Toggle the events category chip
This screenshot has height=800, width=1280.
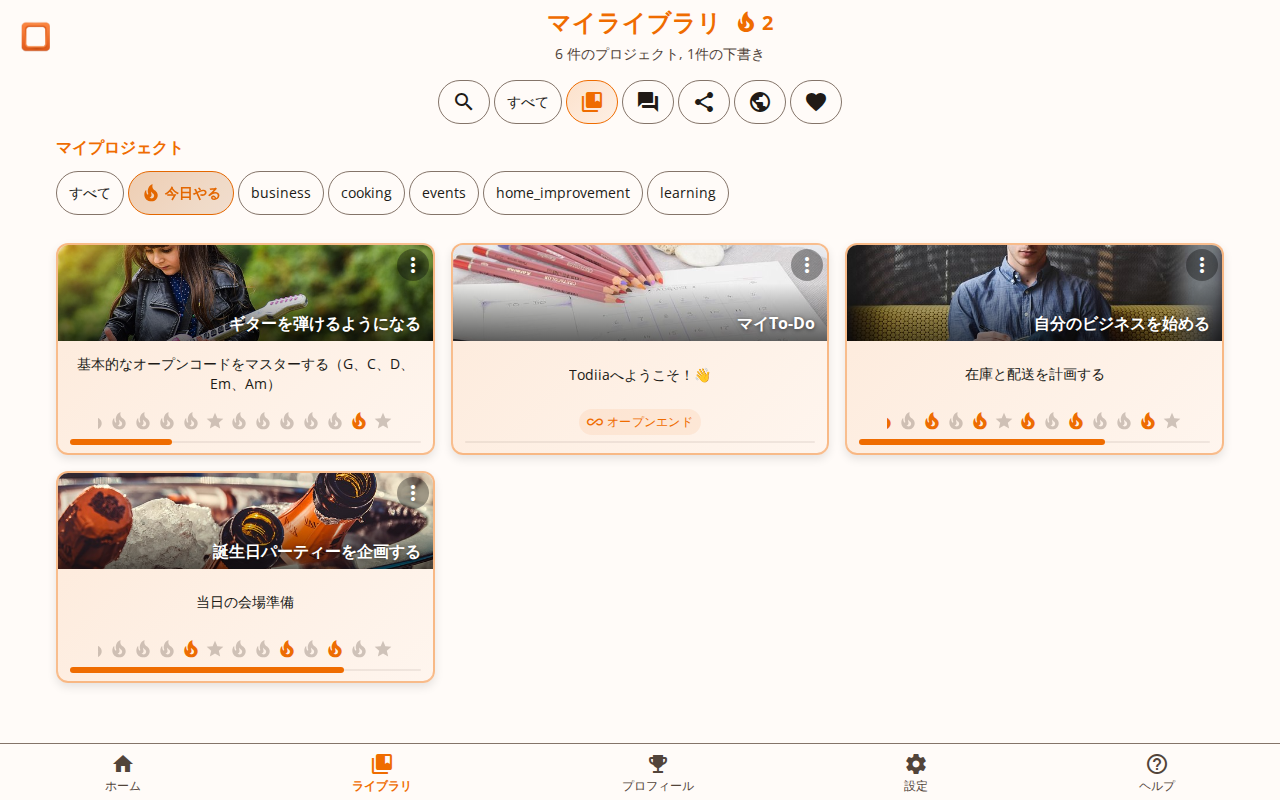444,193
